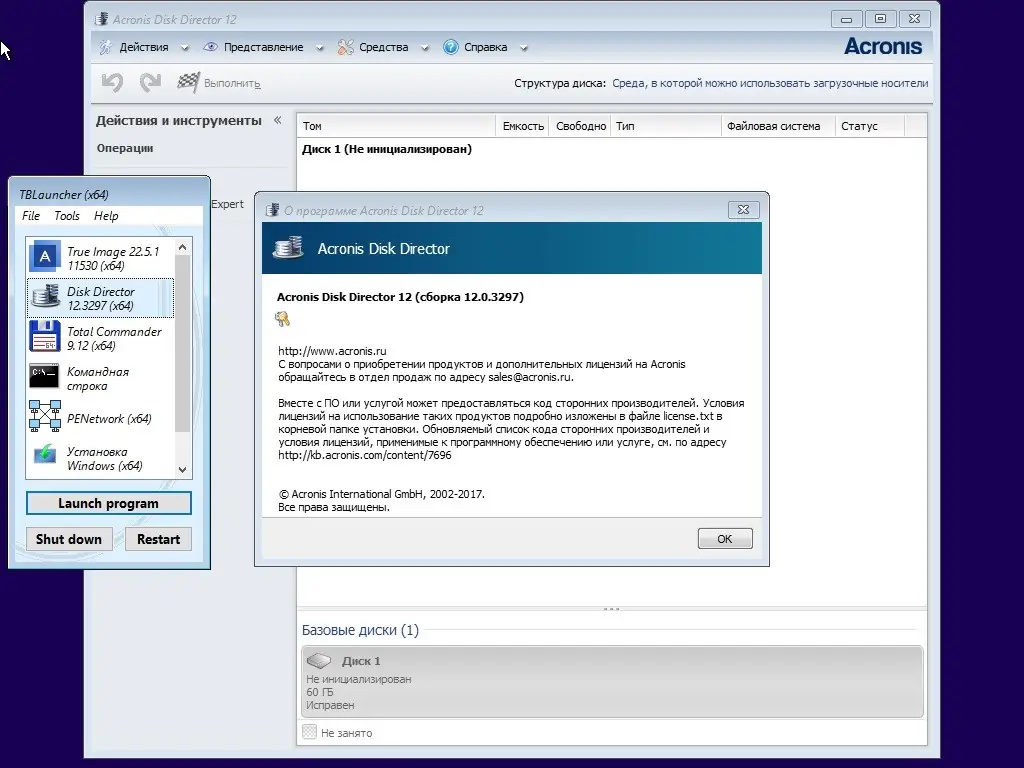Select the Disk Director icon in TBLauncher

click(x=44, y=297)
